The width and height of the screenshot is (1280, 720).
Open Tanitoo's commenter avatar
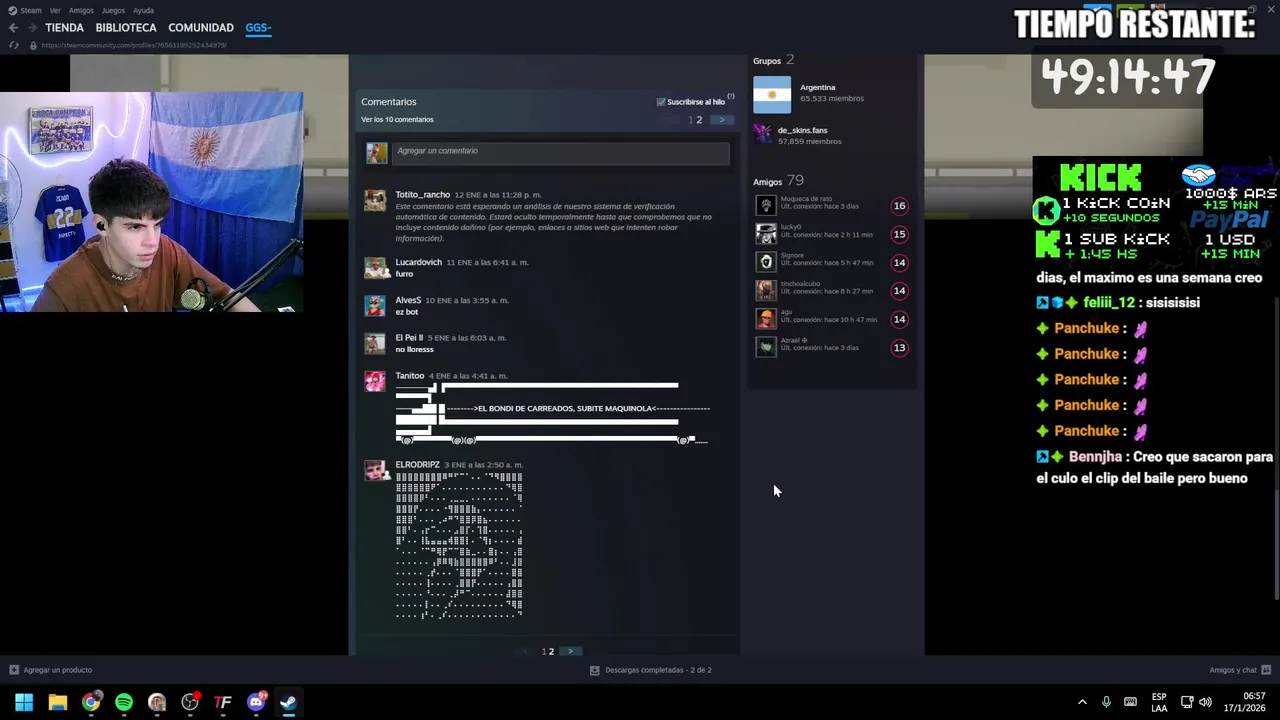(375, 381)
